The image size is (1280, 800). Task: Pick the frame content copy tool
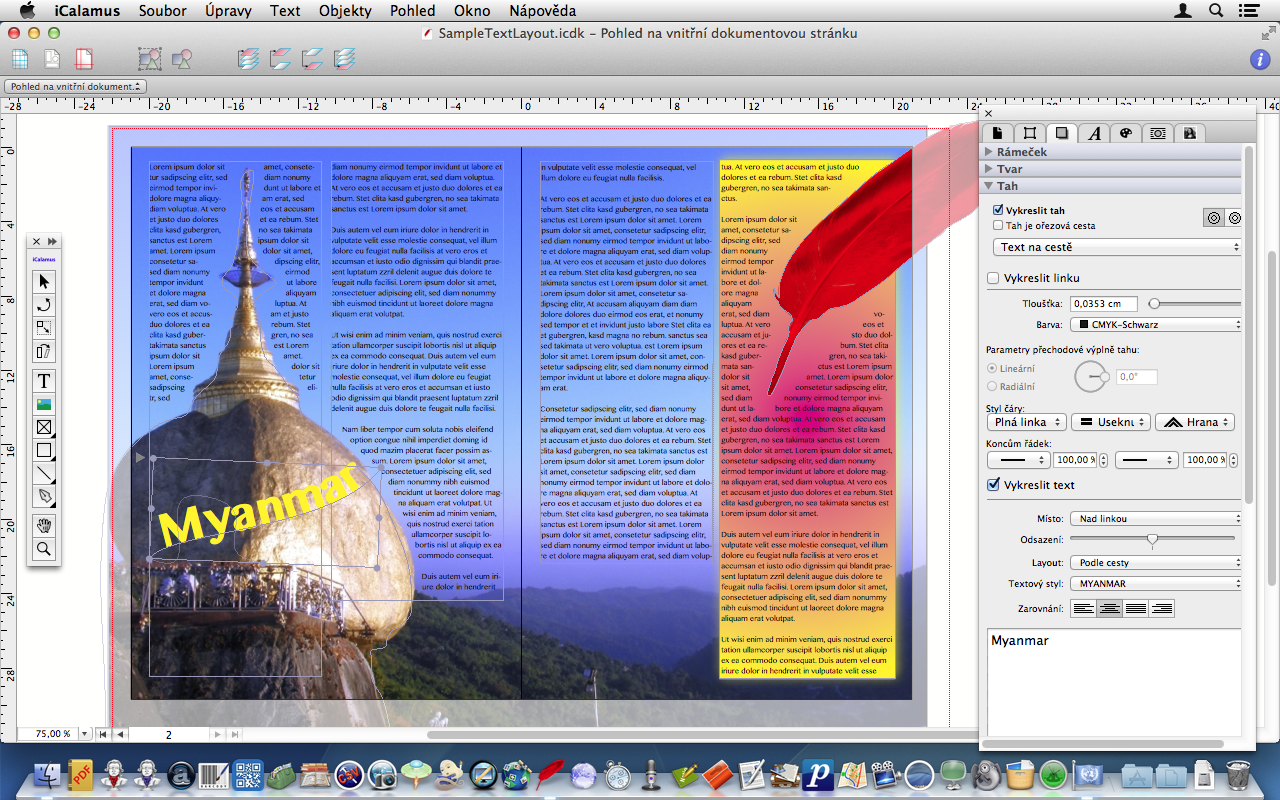(x=44, y=351)
